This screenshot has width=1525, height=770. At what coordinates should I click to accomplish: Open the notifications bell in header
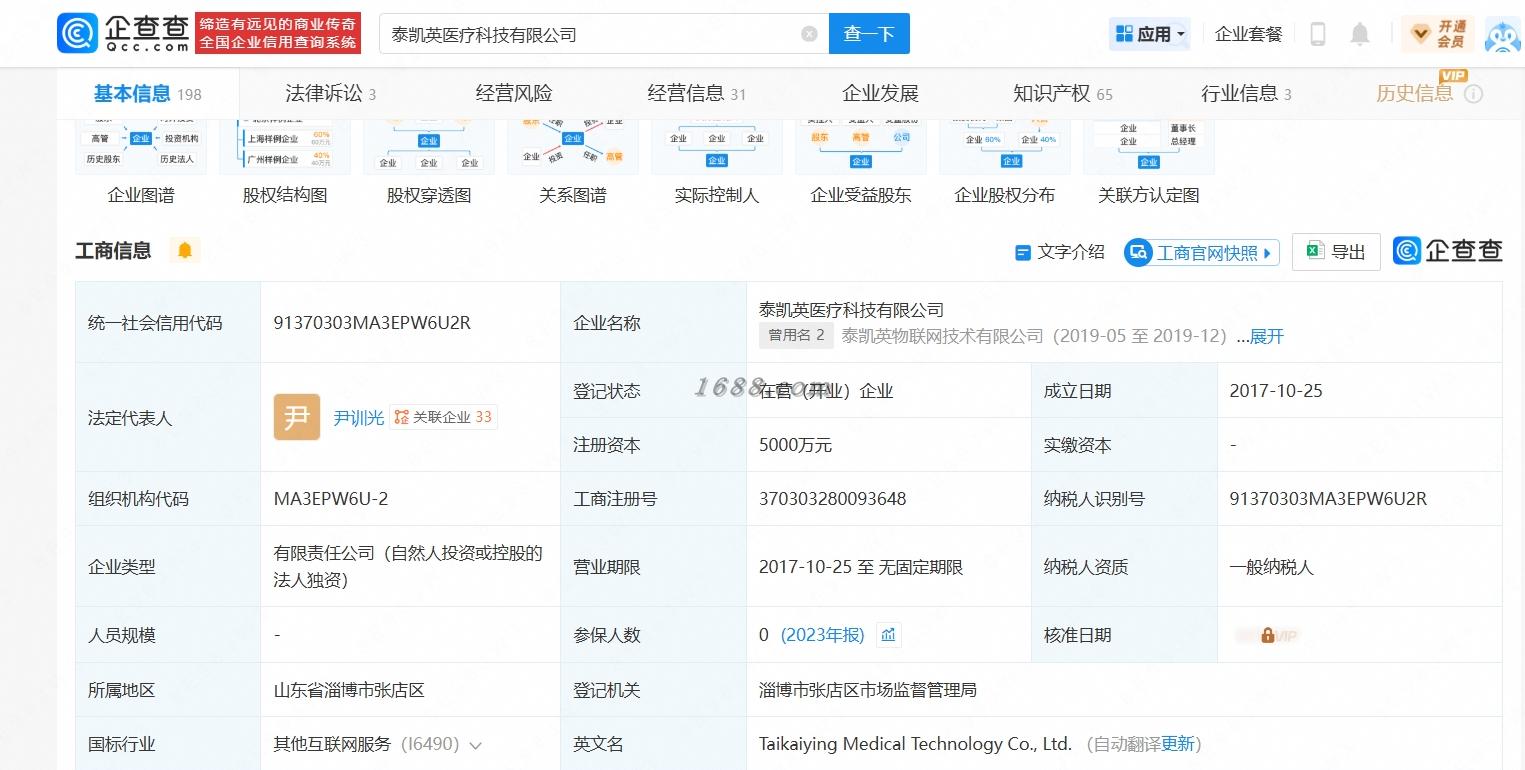click(x=1360, y=34)
